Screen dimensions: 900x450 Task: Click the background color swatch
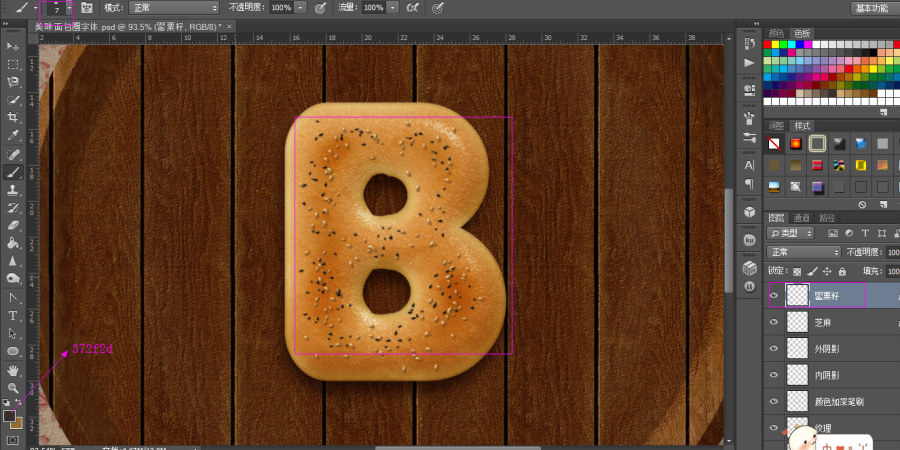click(17, 423)
